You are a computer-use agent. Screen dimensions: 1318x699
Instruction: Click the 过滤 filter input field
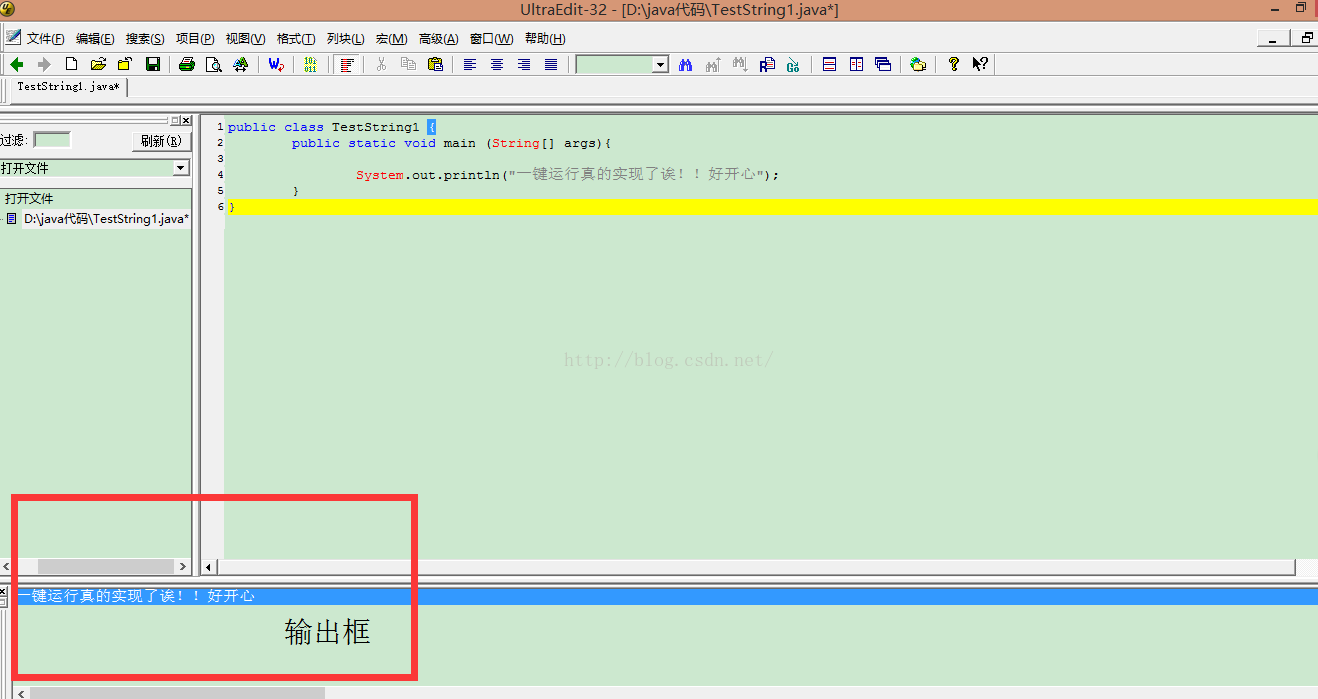[52, 141]
